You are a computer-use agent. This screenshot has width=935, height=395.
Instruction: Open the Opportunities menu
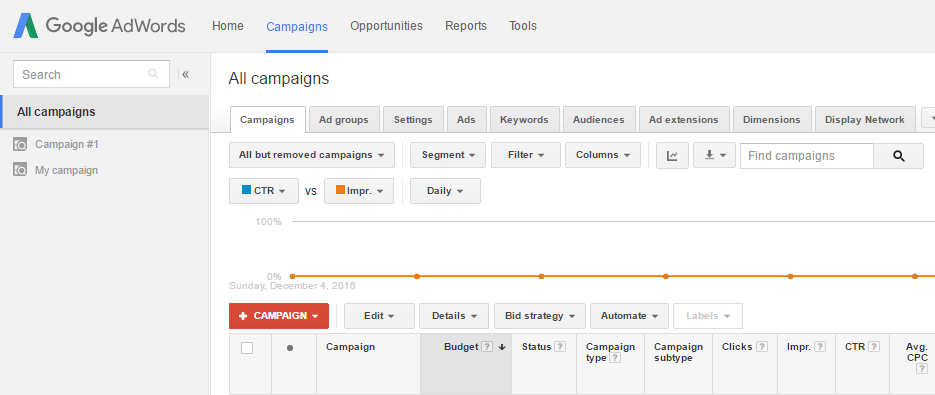coord(386,26)
